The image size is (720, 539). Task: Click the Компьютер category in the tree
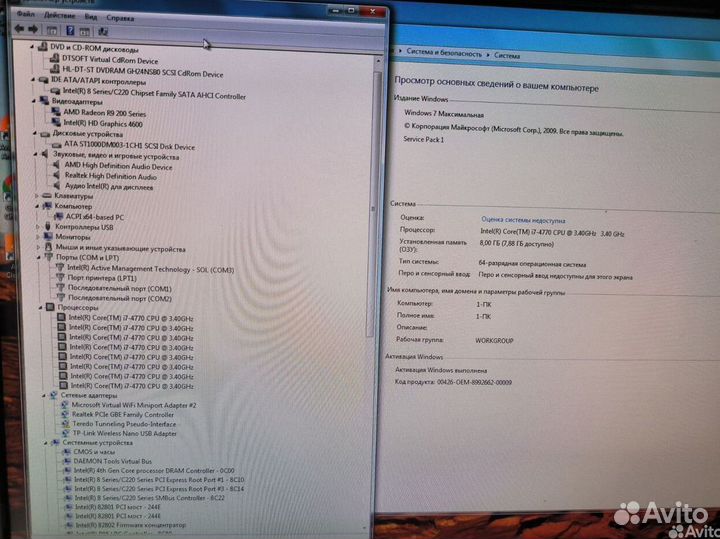click(73, 206)
